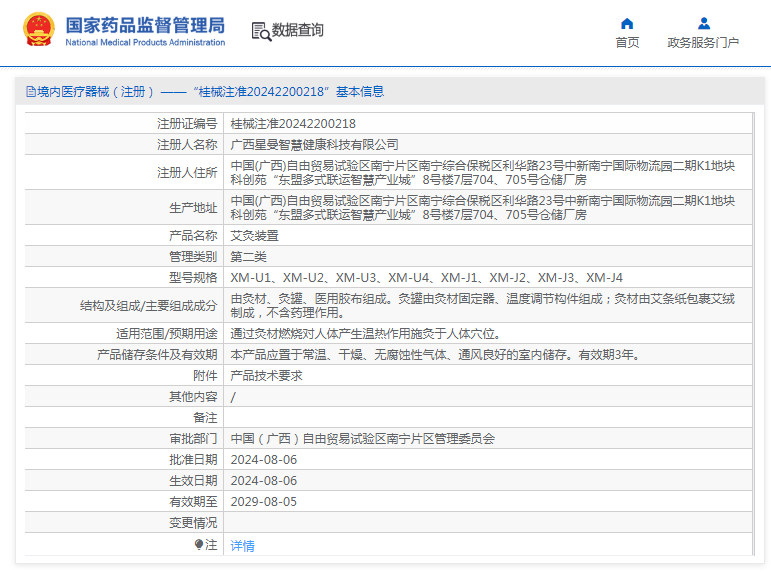
Task: Click the 产品储存条件及有效期 label
Action: coord(157,355)
